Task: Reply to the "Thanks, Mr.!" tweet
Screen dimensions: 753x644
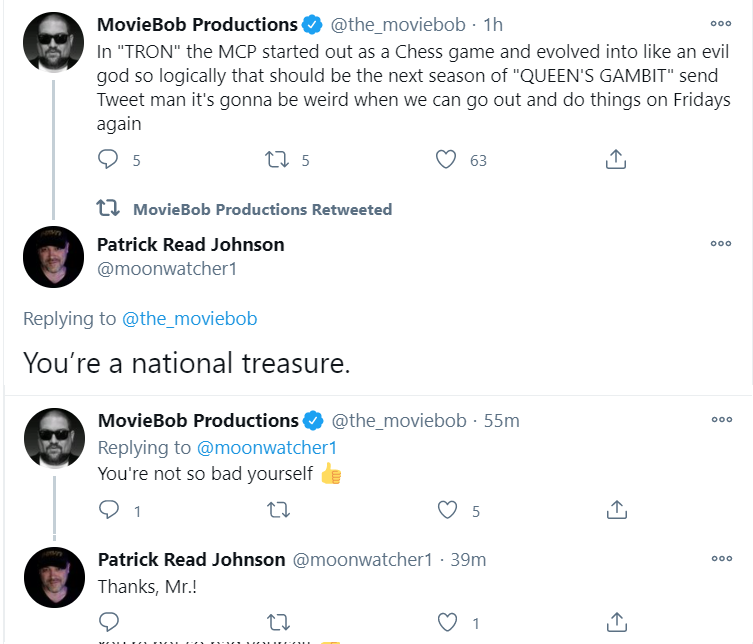Action: coord(109,622)
